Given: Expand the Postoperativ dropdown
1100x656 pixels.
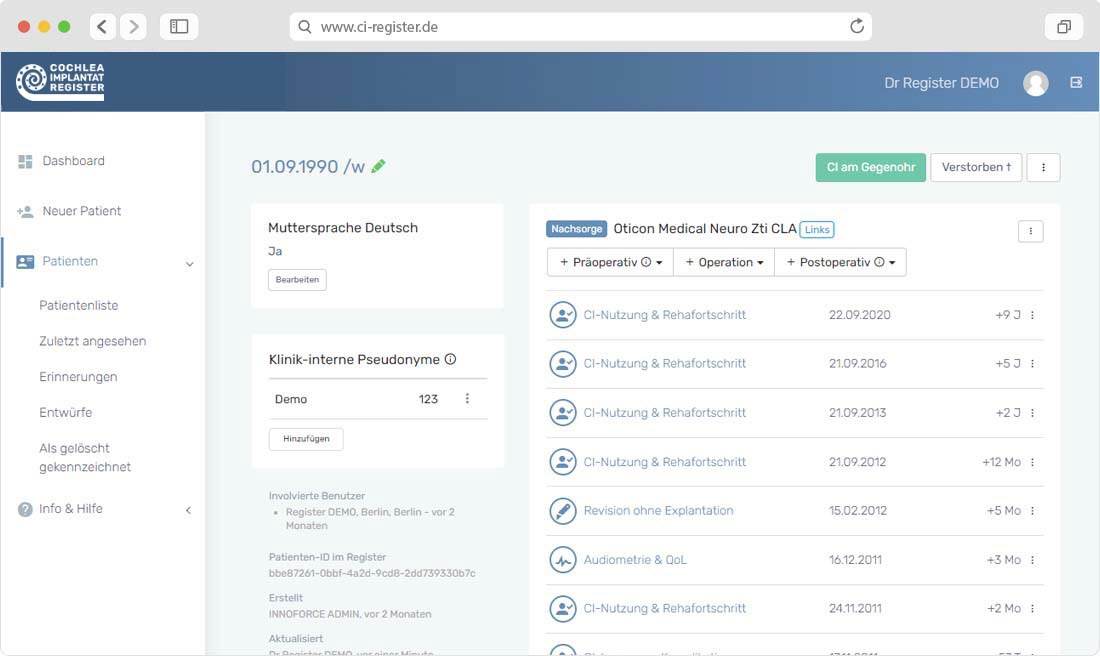Looking at the screenshot, I should point(842,262).
